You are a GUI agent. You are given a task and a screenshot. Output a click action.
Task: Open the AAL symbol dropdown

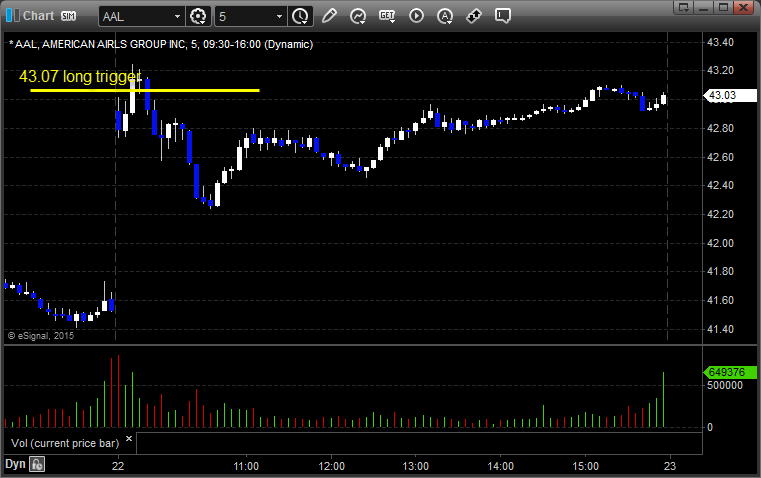coord(177,16)
